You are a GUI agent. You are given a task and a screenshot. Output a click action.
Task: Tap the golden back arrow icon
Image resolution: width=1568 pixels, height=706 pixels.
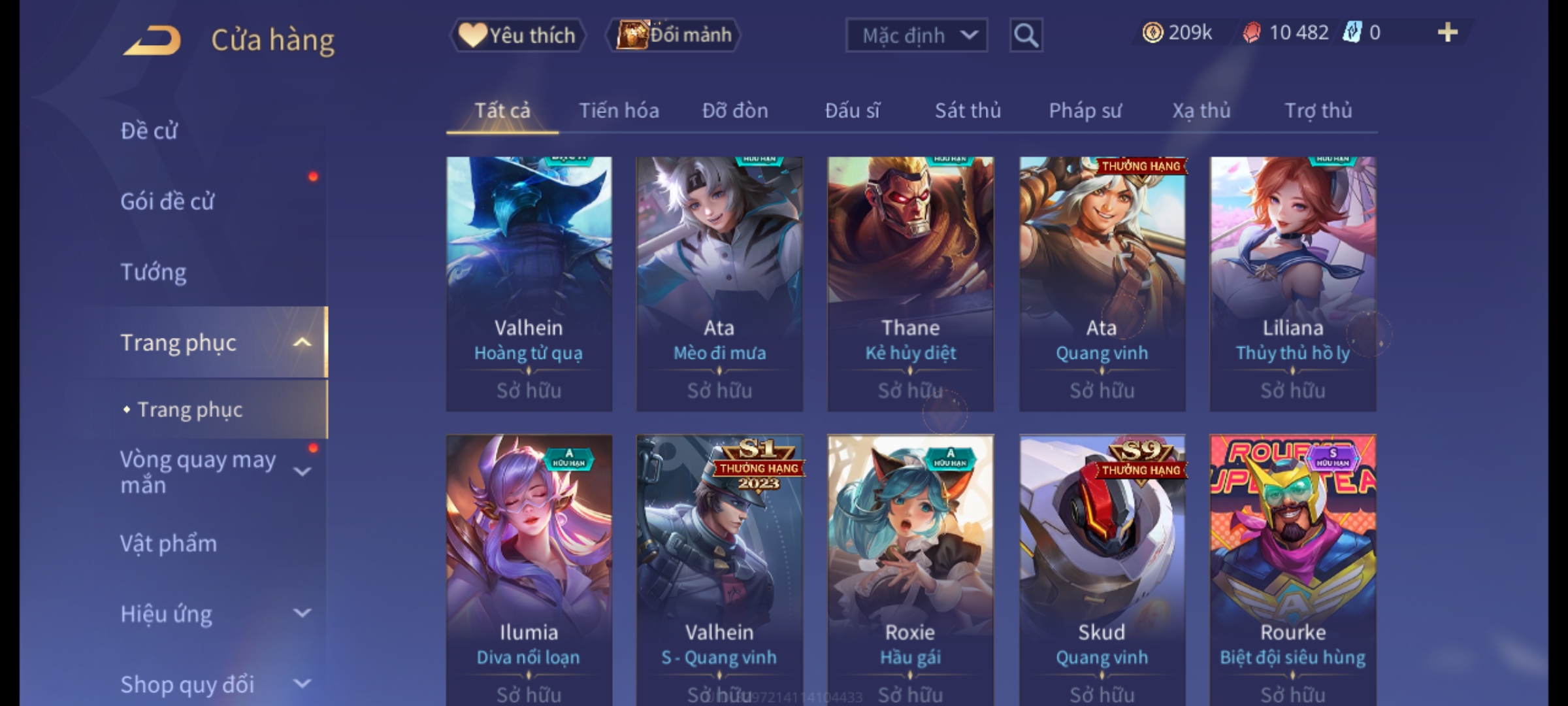click(x=152, y=41)
